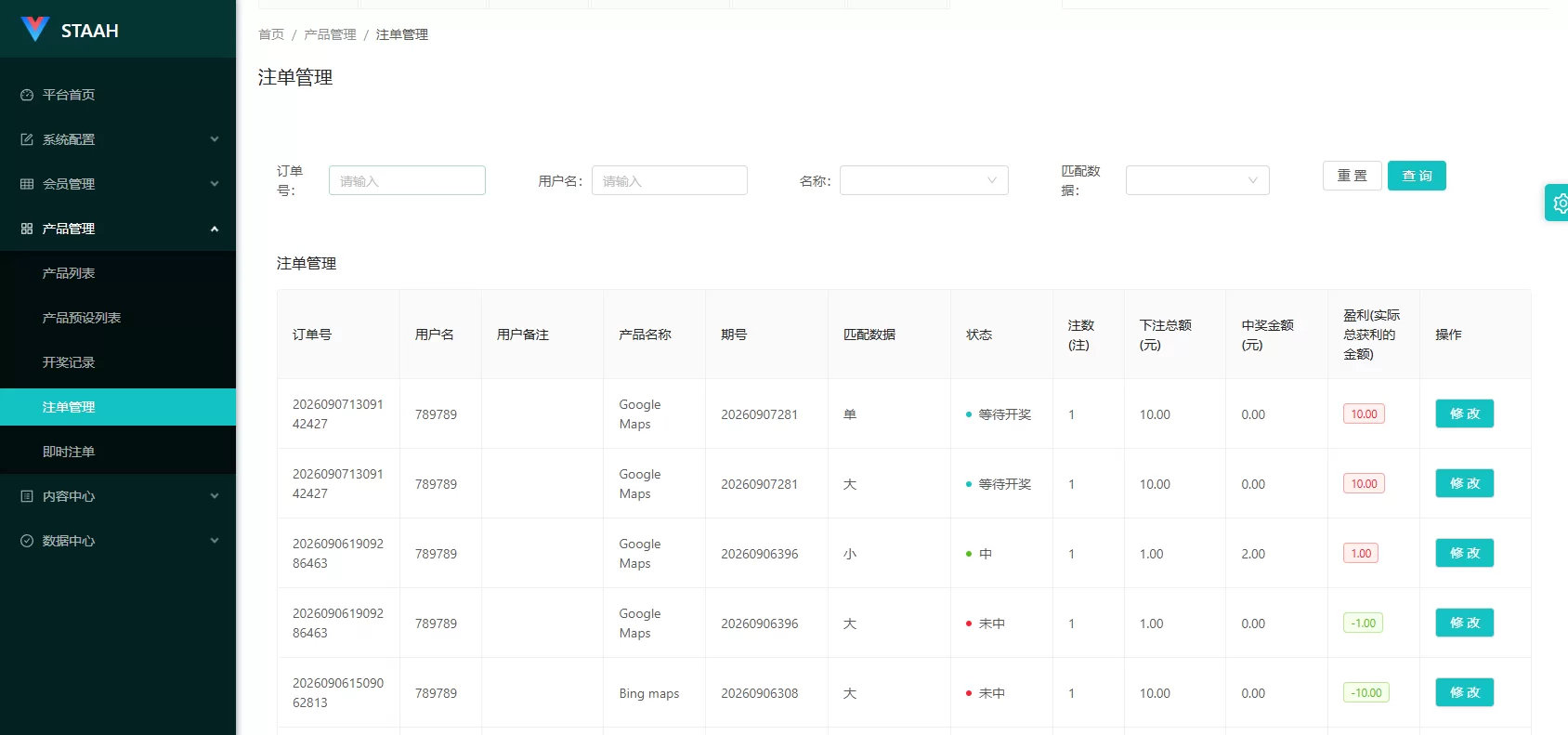Click order number 202609061509062813
Image resolution: width=1568 pixels, height=735 pixels.
click(338, 692)
